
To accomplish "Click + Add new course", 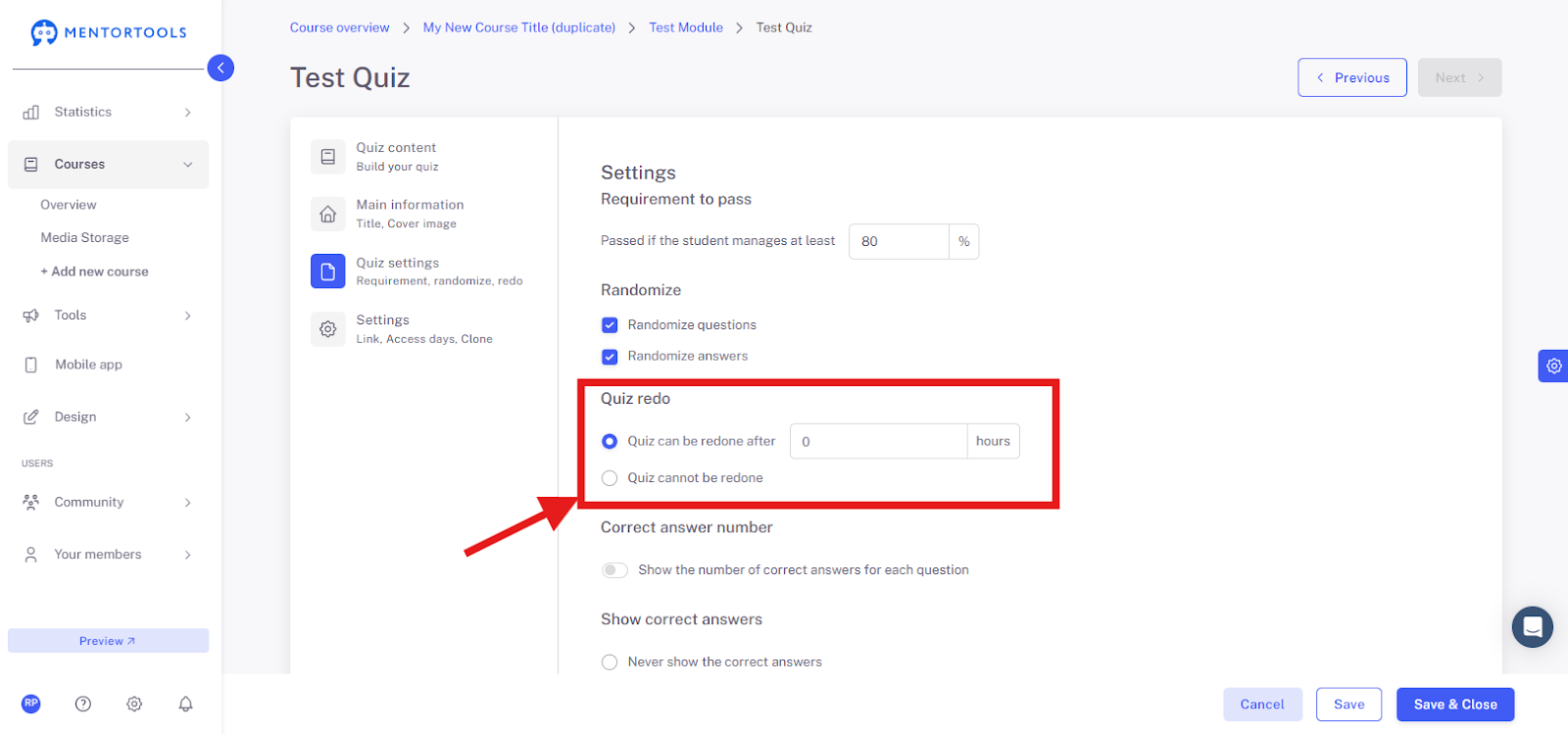I will coord(94,271).
